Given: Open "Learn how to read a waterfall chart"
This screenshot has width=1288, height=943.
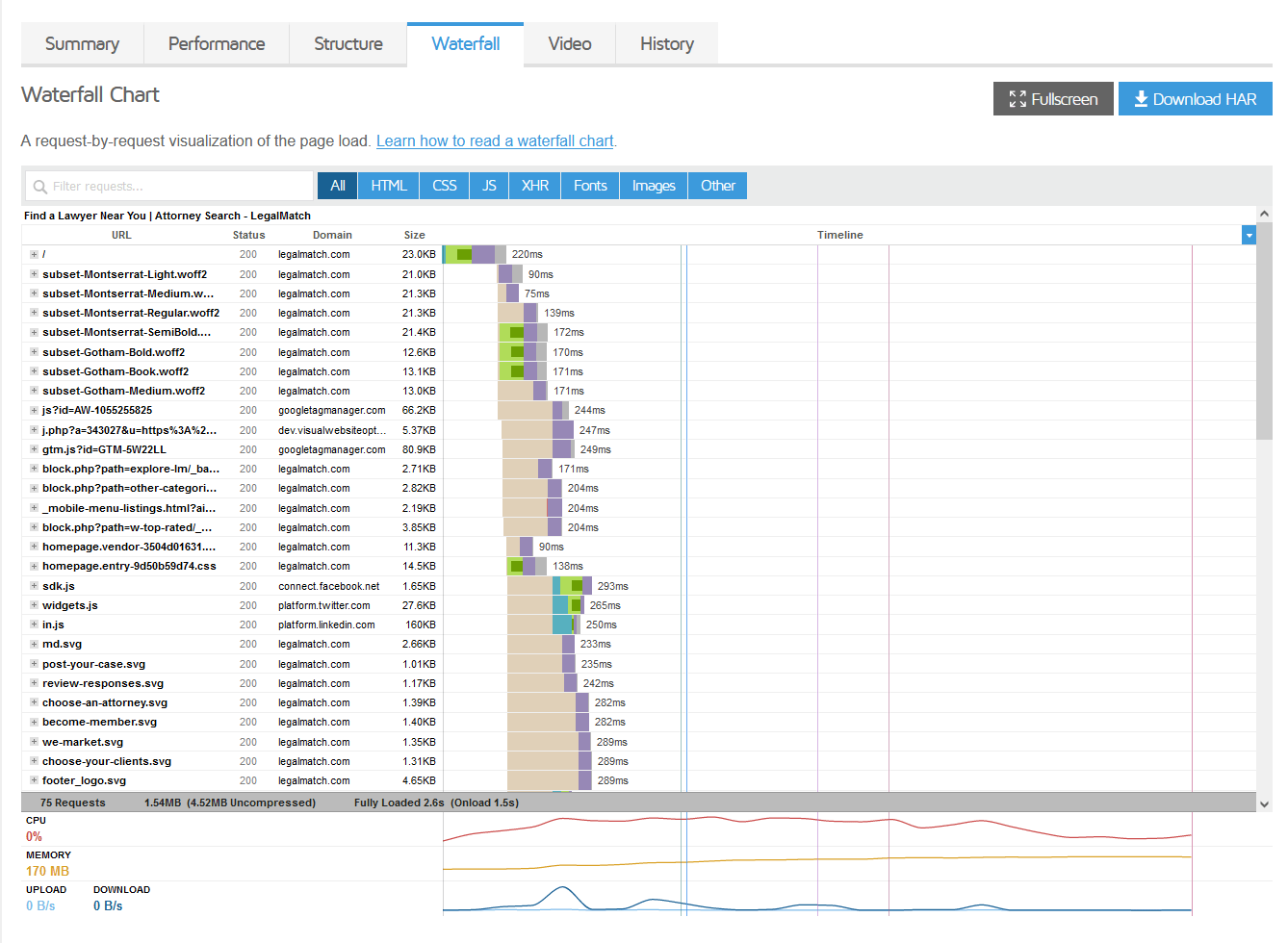Looking at the screenshot, I should point(494,140).
